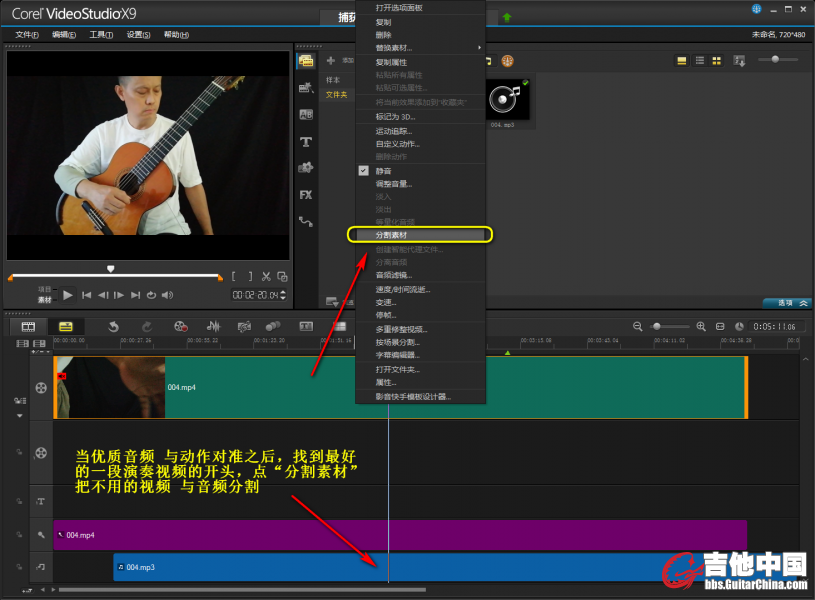
Task: Open the add/remove tracks dropdown
Action: [41, 353]
